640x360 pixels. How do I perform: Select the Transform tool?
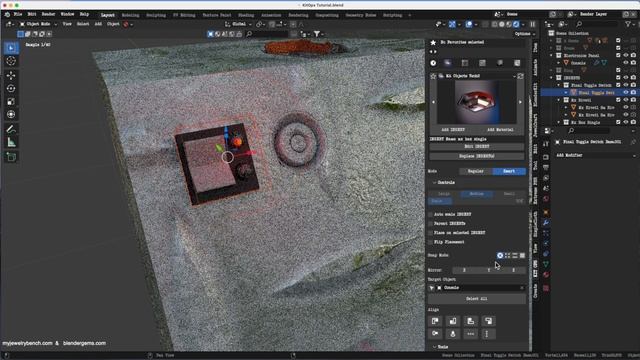pyautogui.click(x=11, y=114)
